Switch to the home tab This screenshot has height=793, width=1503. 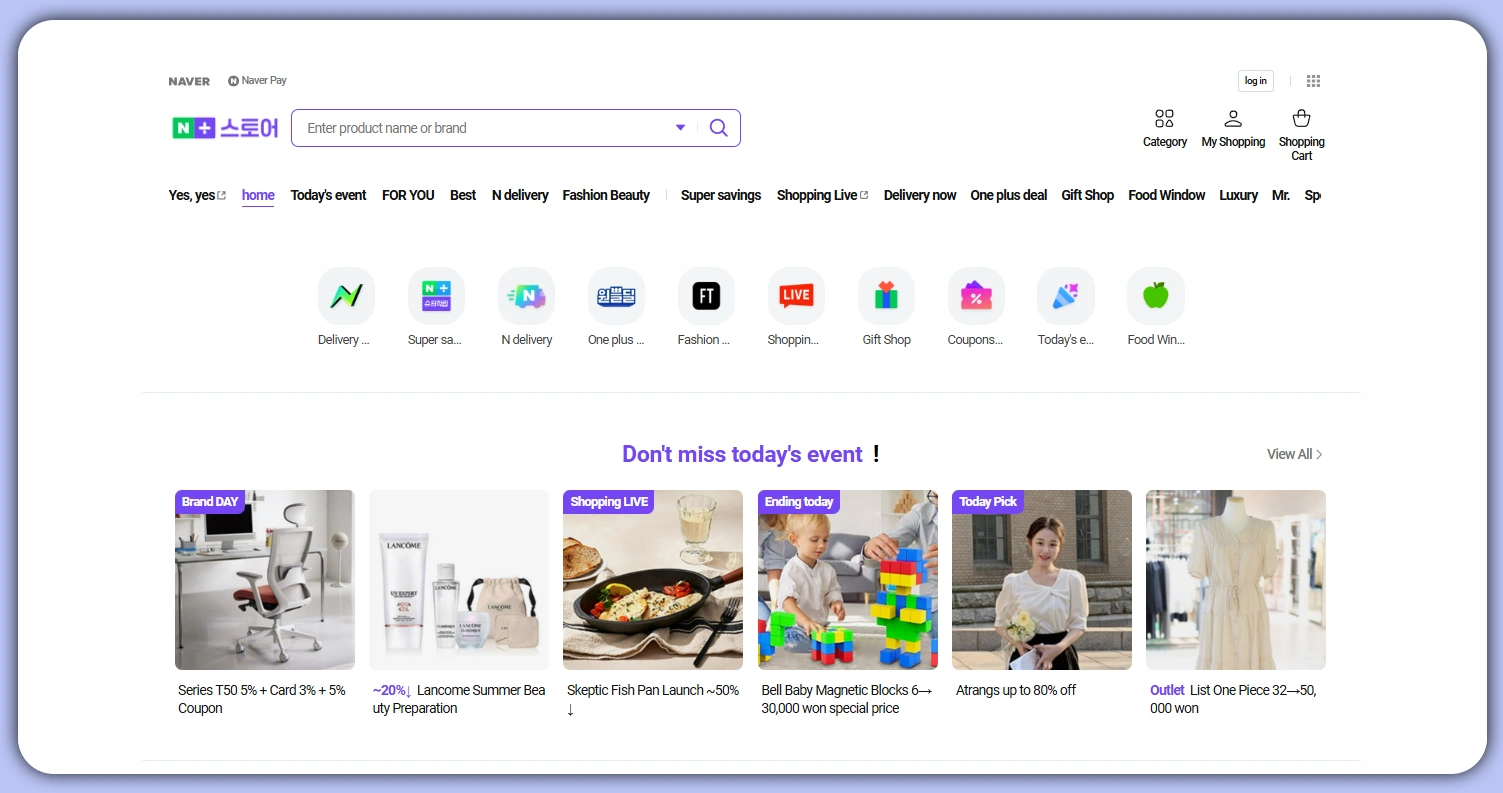(257, 195)
